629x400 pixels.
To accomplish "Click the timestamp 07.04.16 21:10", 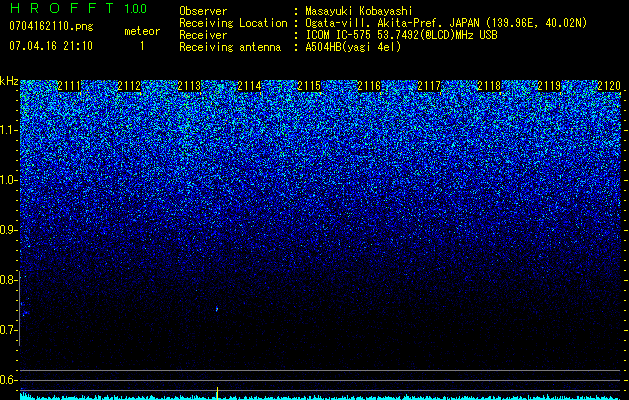I will [x=51, y=46].
